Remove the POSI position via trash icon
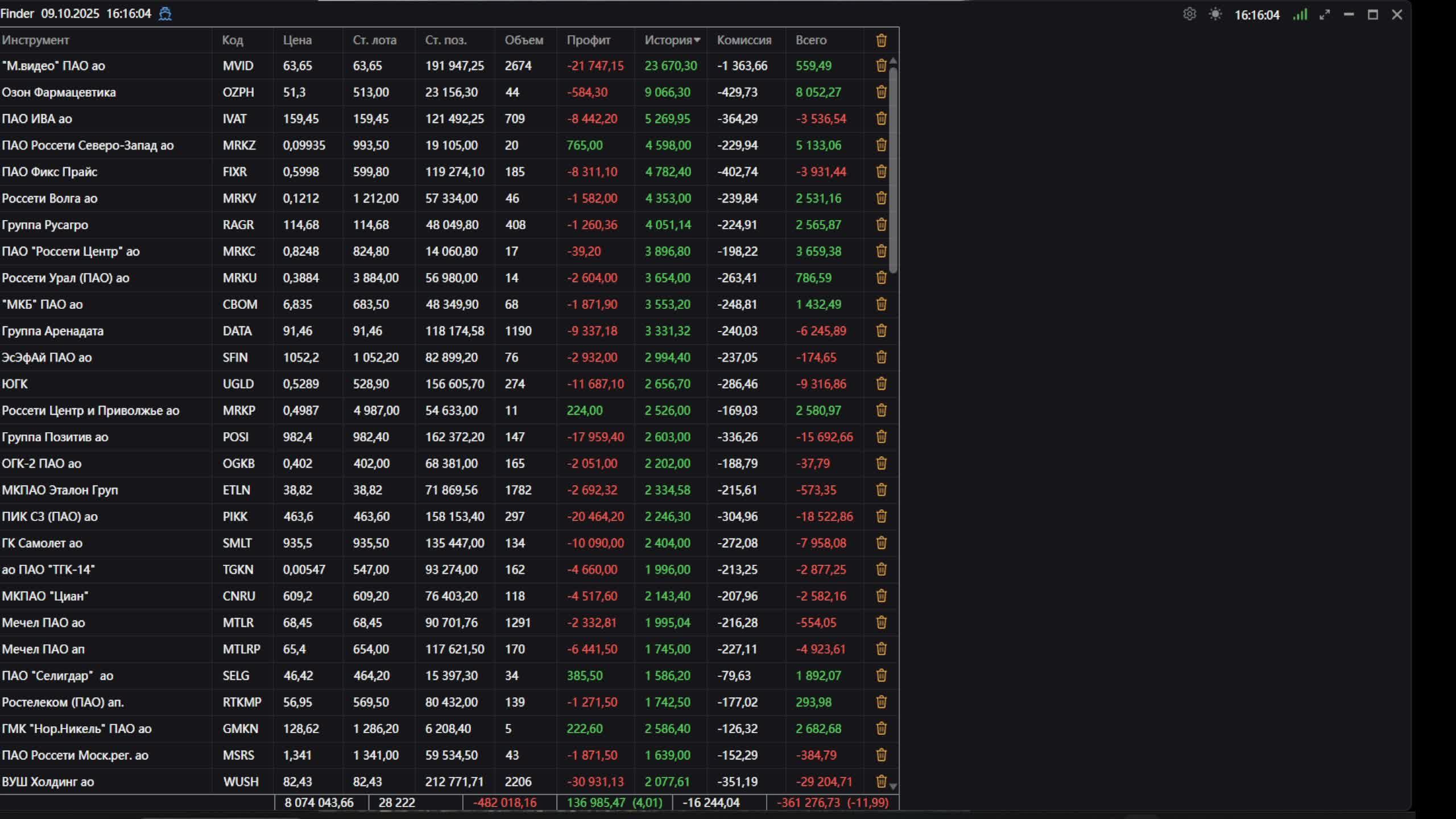Viewport: 1456px width, 819px height. pyautogui.click(x=881, y=437)
